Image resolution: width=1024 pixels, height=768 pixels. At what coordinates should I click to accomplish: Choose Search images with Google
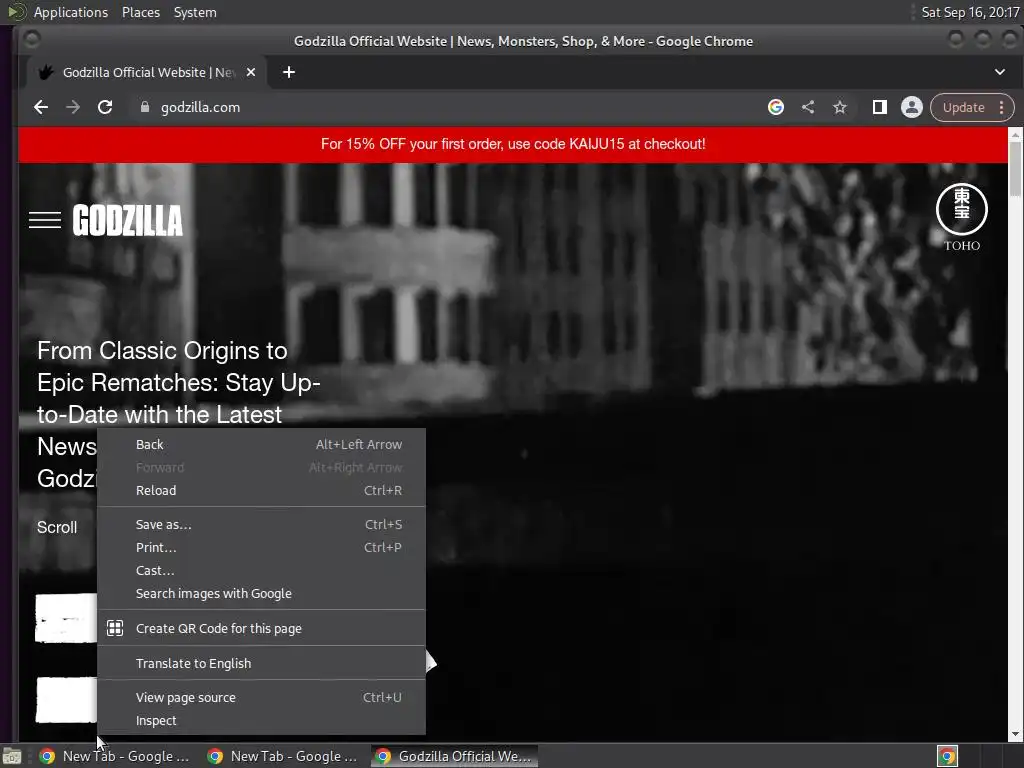tap(261, 594)
